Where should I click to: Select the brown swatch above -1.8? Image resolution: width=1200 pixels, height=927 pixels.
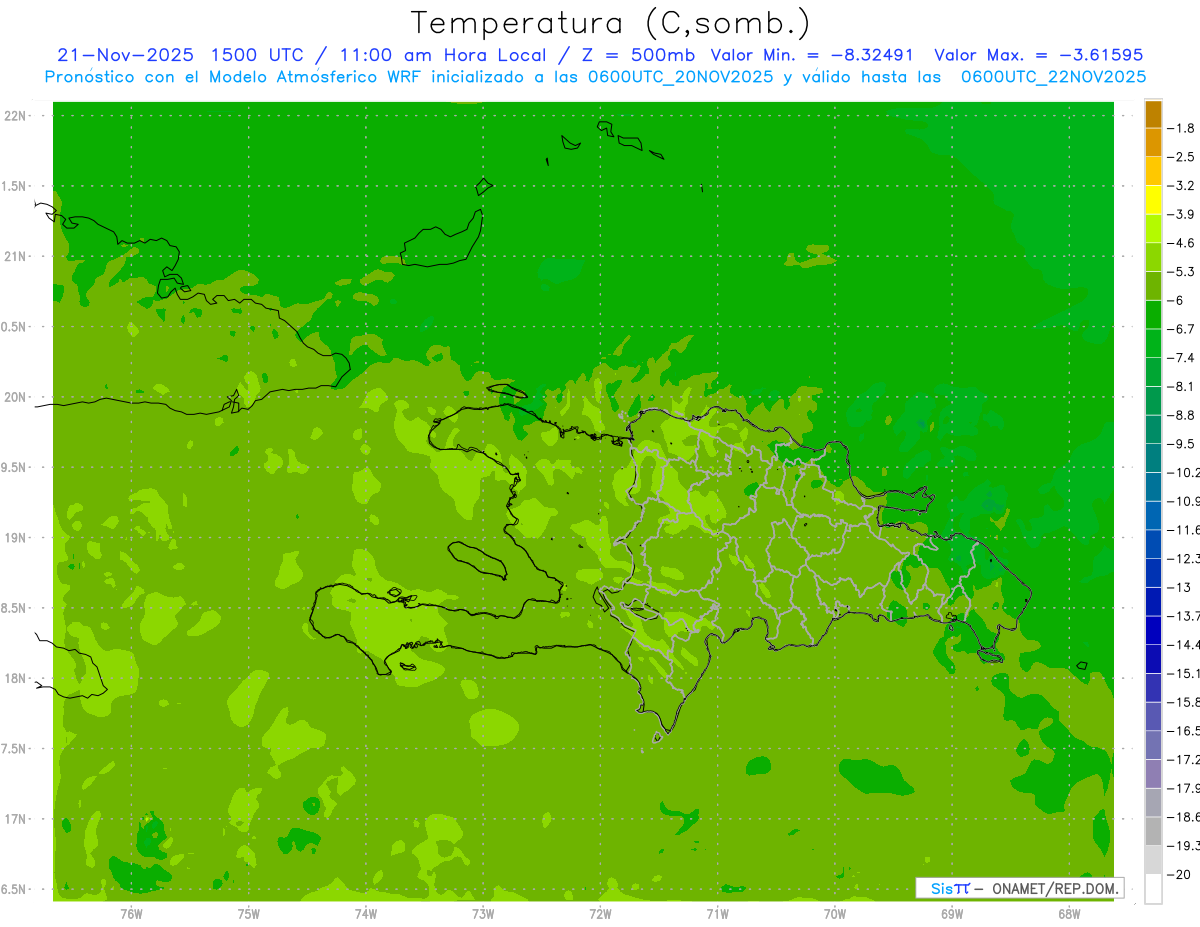1153,114
